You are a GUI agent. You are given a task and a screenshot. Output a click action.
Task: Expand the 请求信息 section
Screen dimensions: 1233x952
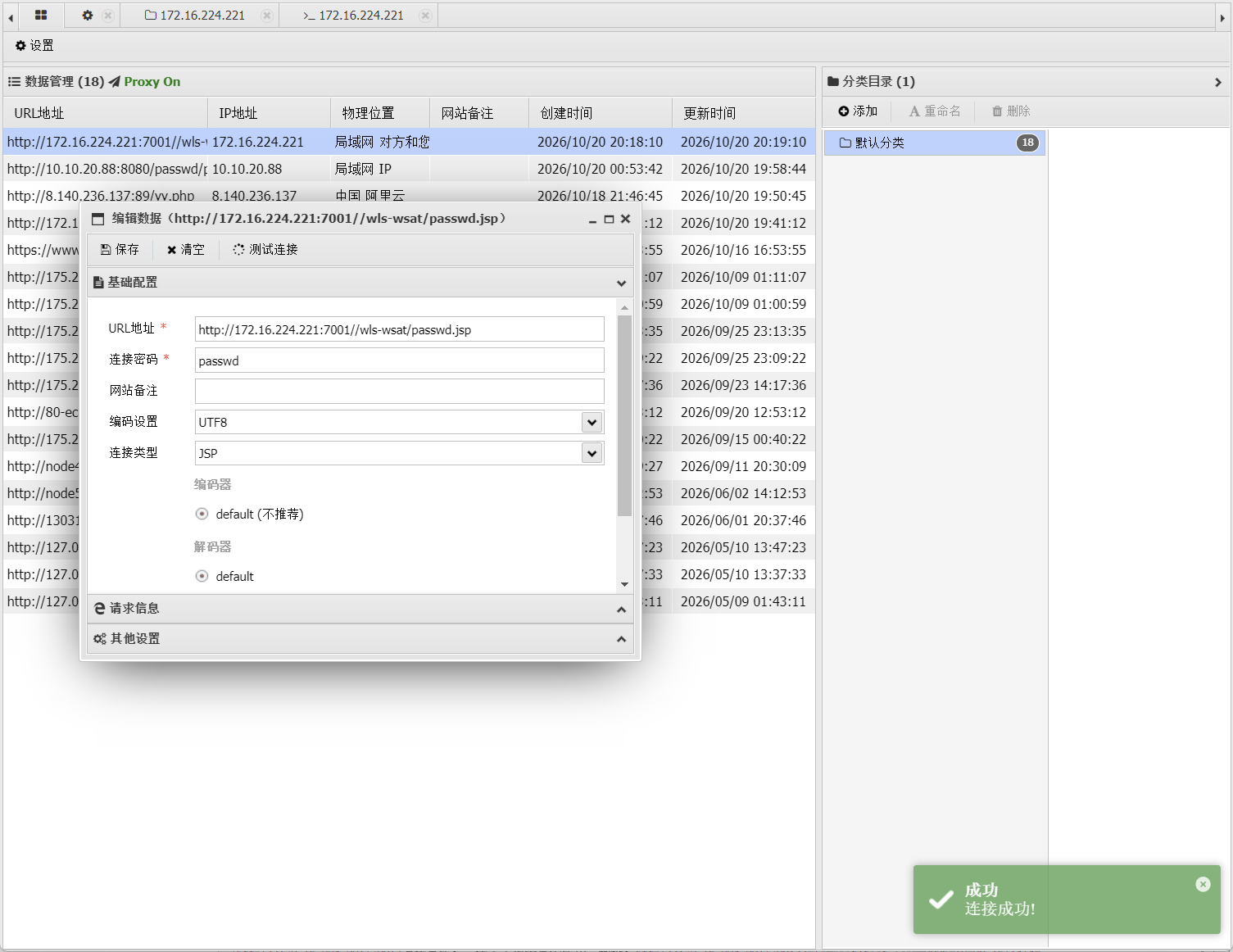point(621,610)
